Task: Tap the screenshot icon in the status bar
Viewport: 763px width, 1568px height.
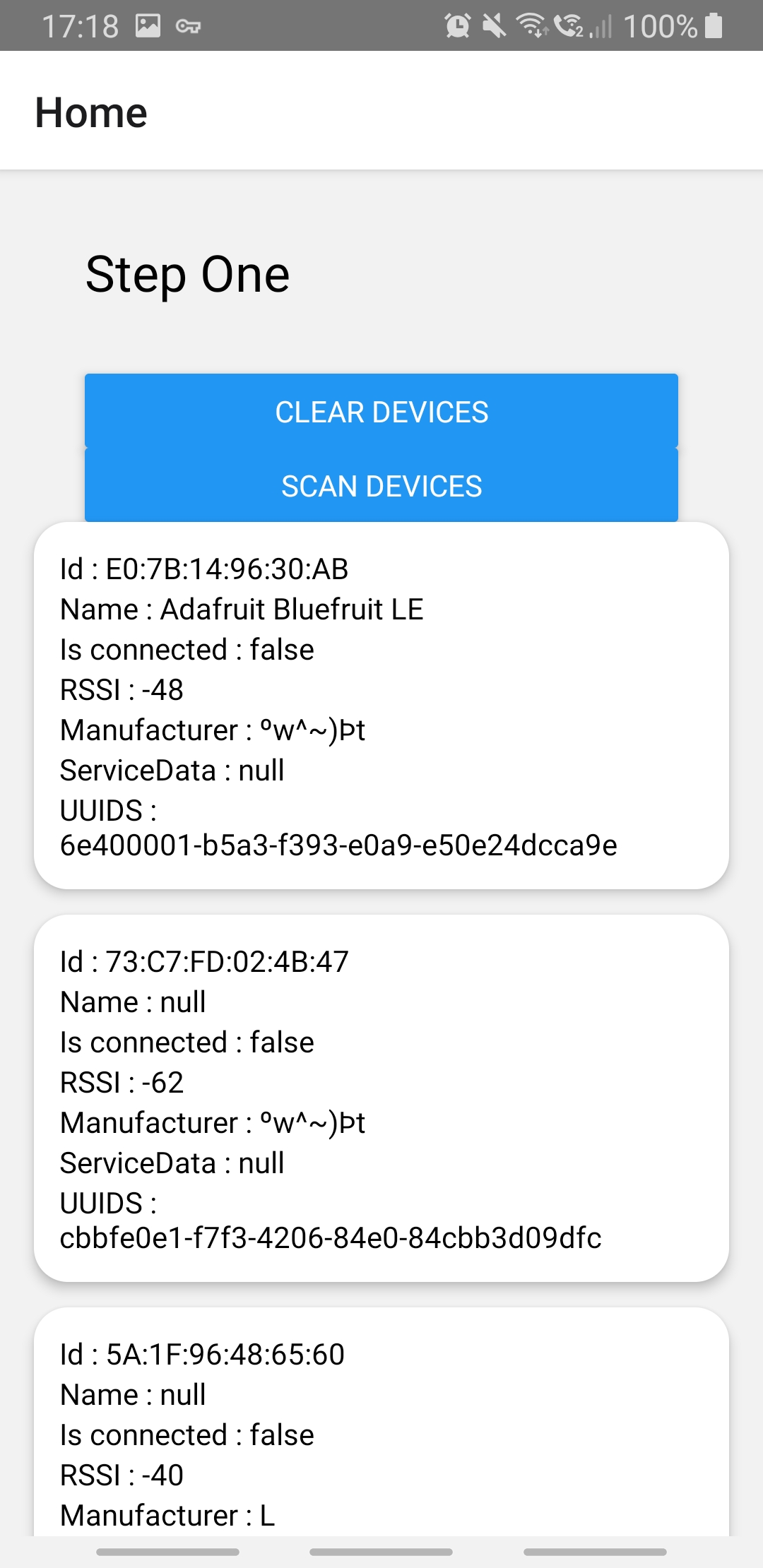Action: coord(146,27)
